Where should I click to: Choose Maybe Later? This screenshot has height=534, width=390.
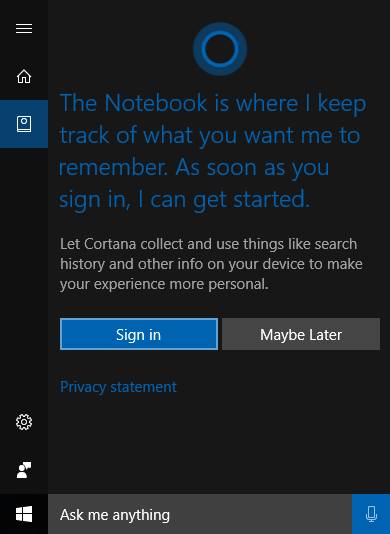(x=301, y=334)
